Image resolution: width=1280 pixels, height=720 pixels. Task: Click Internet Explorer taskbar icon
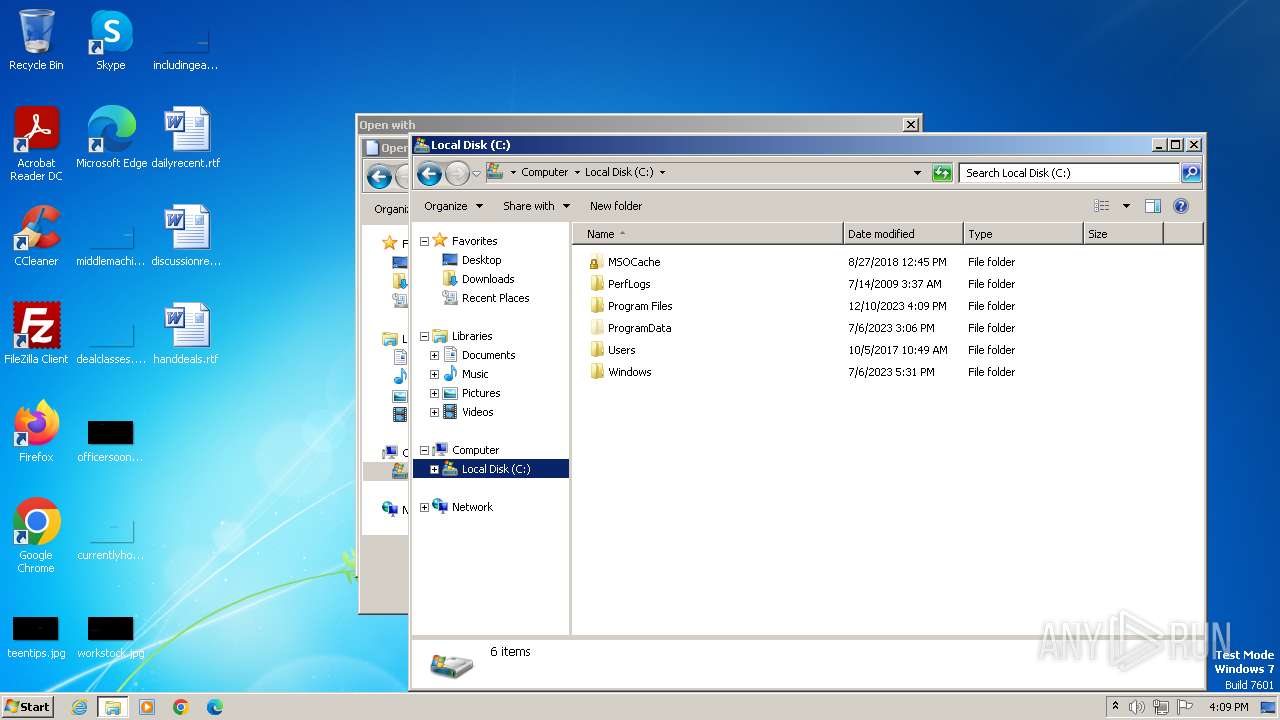79,707
